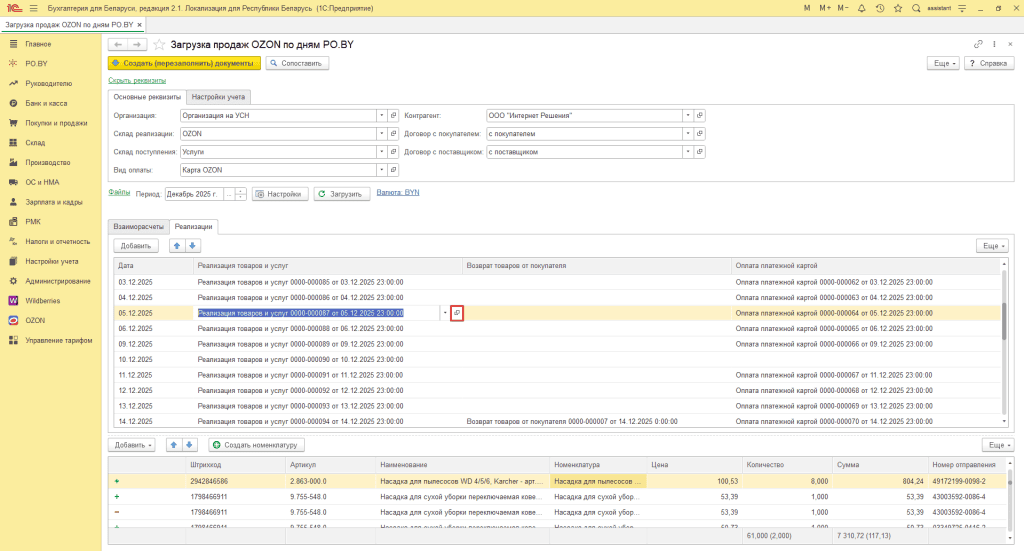Open Склад section in sidebar
The image size is (1024, 551).
pos(35,142)
